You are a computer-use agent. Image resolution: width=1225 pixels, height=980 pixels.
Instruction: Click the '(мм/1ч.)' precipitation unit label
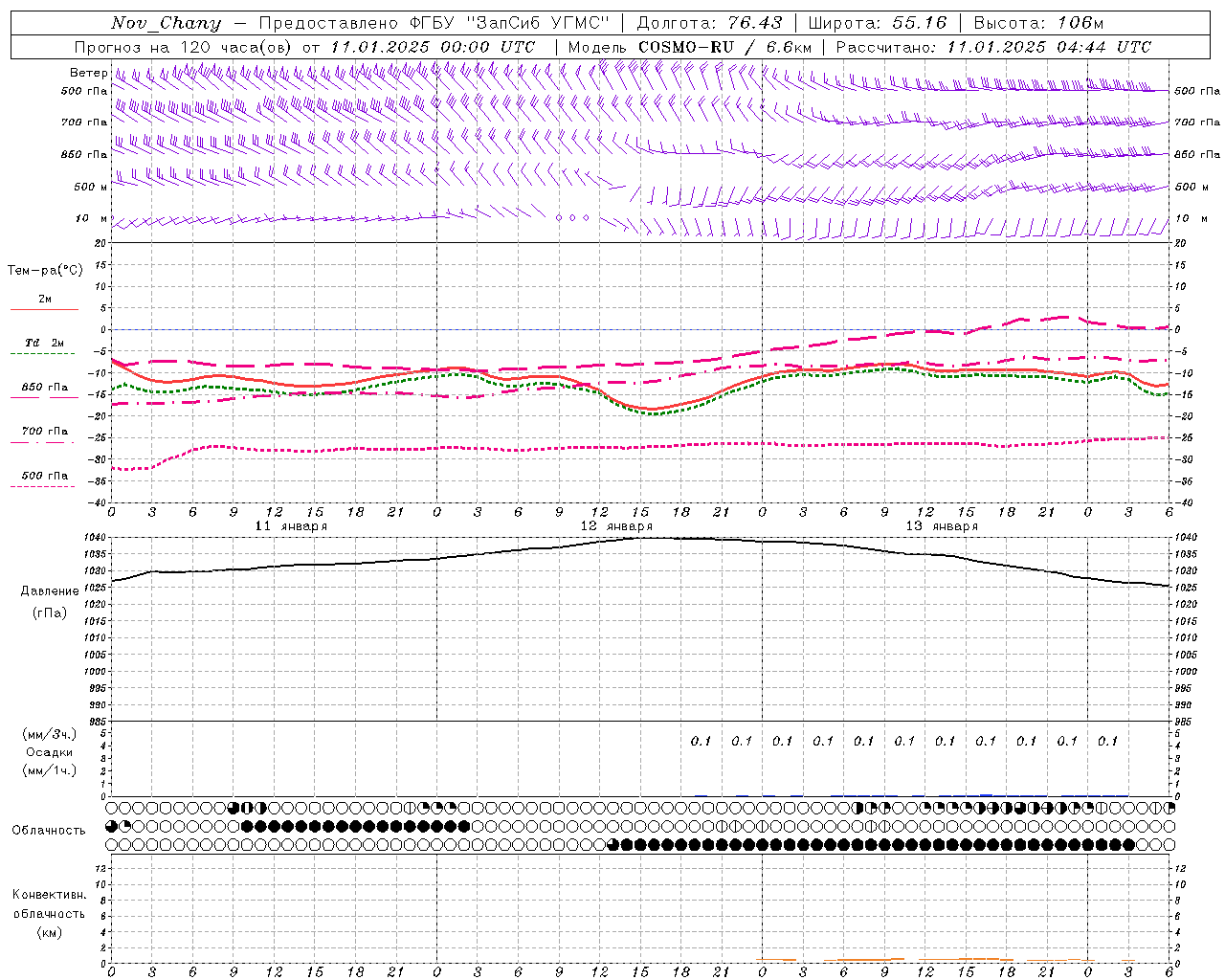50,770
